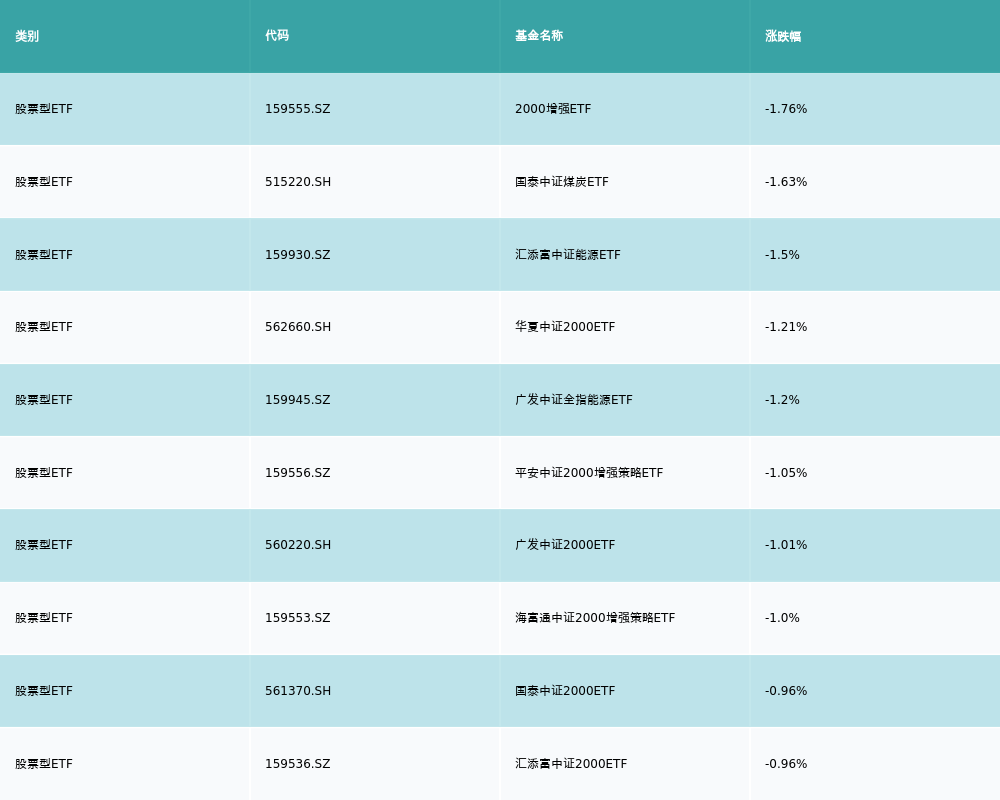Click fund name 汇添富中证能源ETF

coord(568,255)
